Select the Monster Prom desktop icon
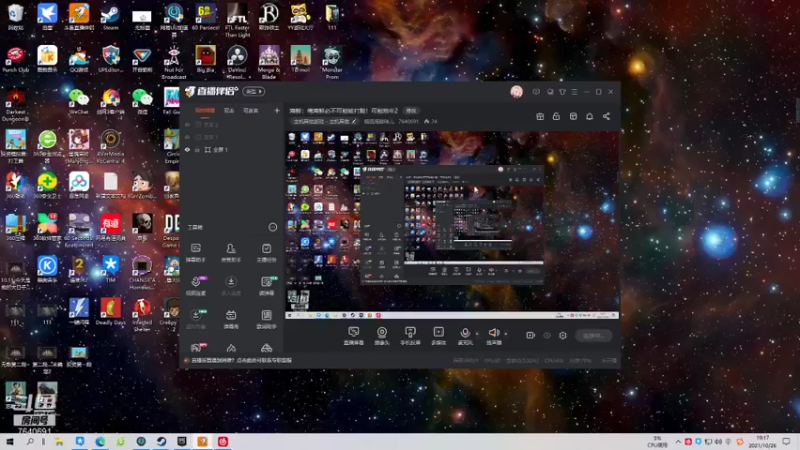Screen dimensions: 800x450 [x=332, y=62]
